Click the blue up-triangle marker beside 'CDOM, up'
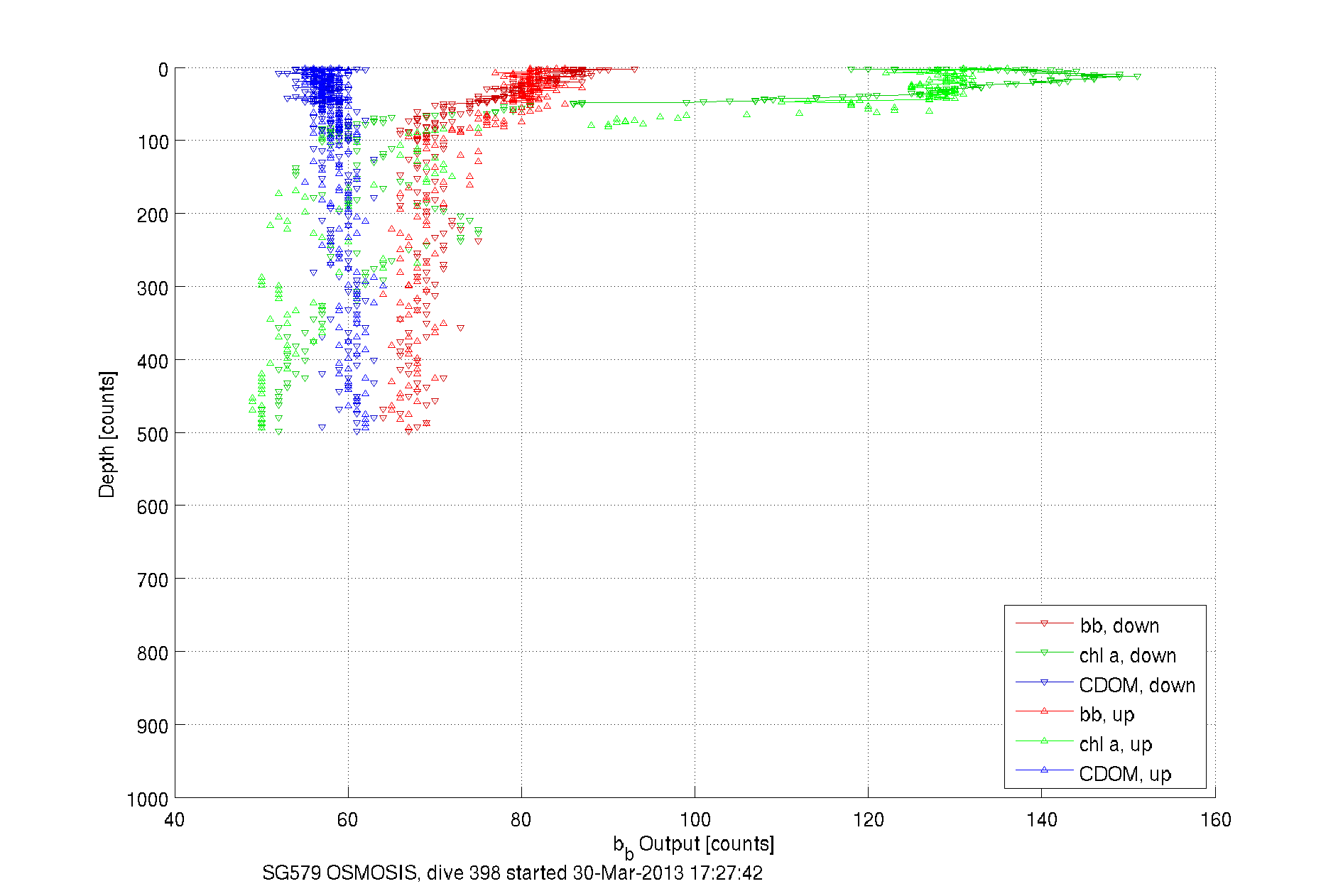This screenshot has height=896, width=1343. [1044, 770]
